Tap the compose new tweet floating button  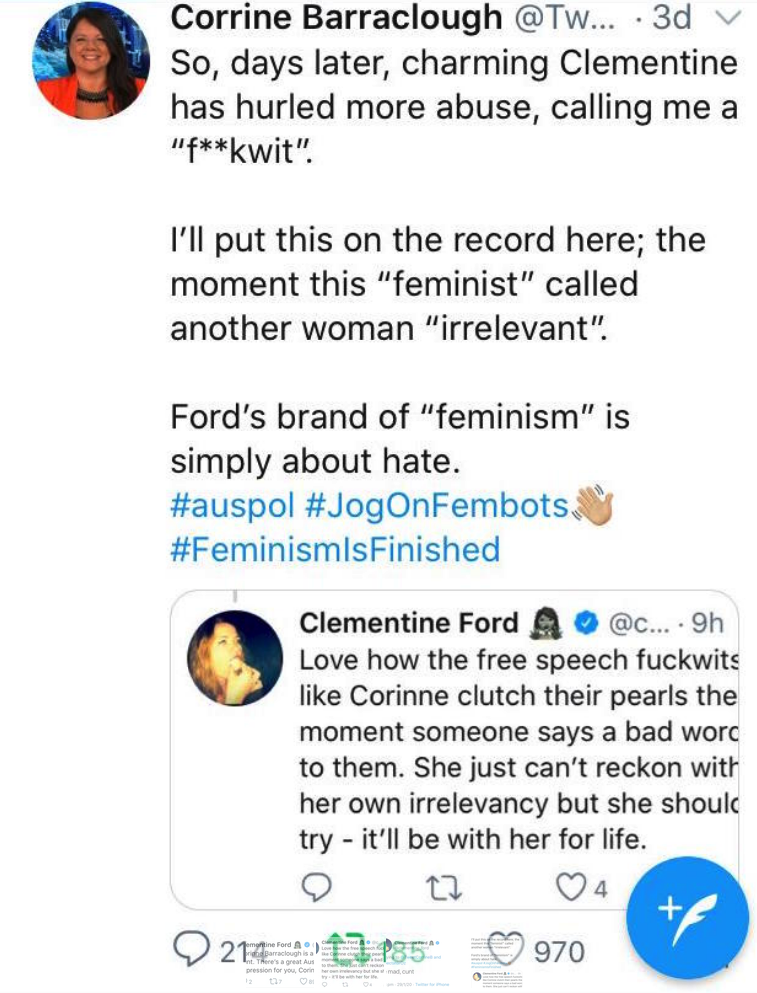click(687, 918)
